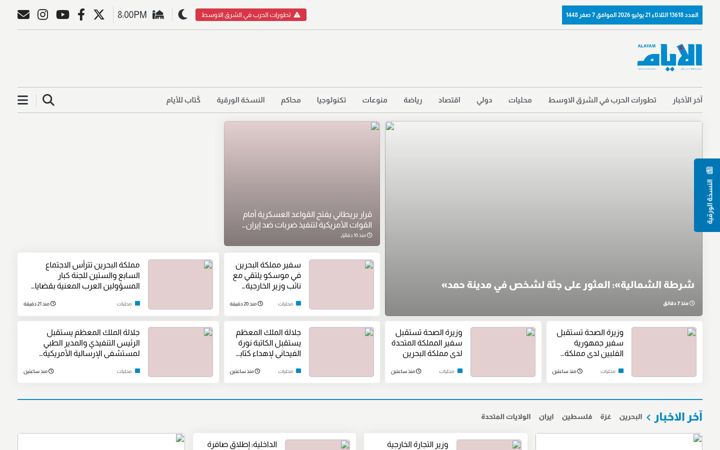Image resolution: width=720 pixels, height=450 pixels.
Task: Open the hamburger menu icon
Action: [x=23, y=100]
